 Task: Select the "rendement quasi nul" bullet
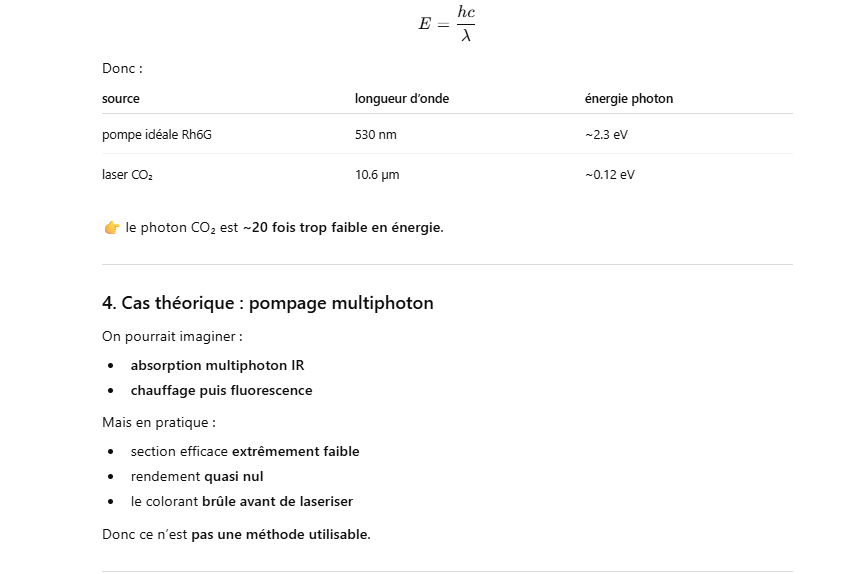(x=197, y=476)
